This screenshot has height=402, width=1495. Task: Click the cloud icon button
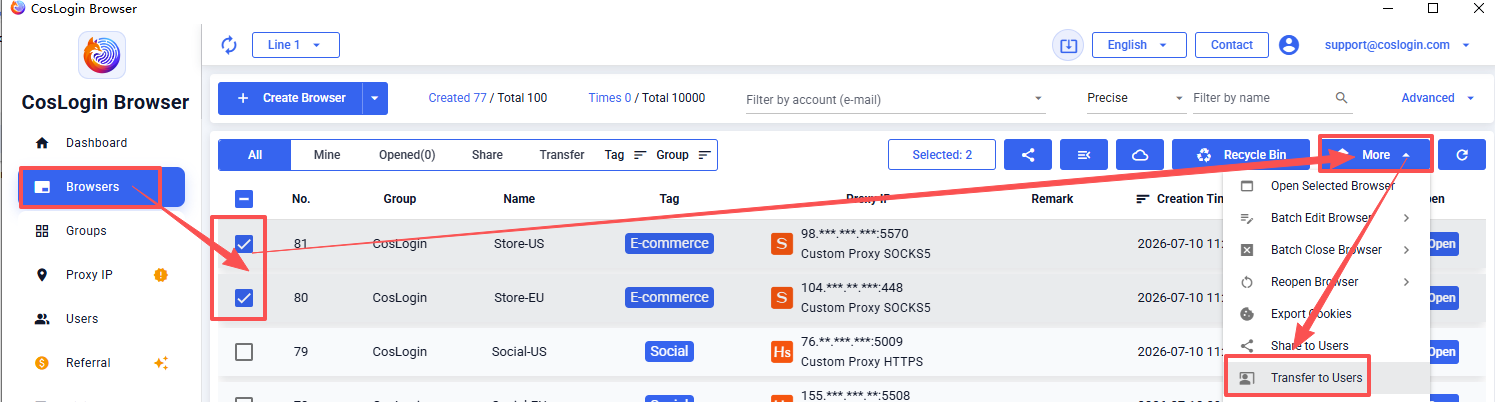[1140, 155]
